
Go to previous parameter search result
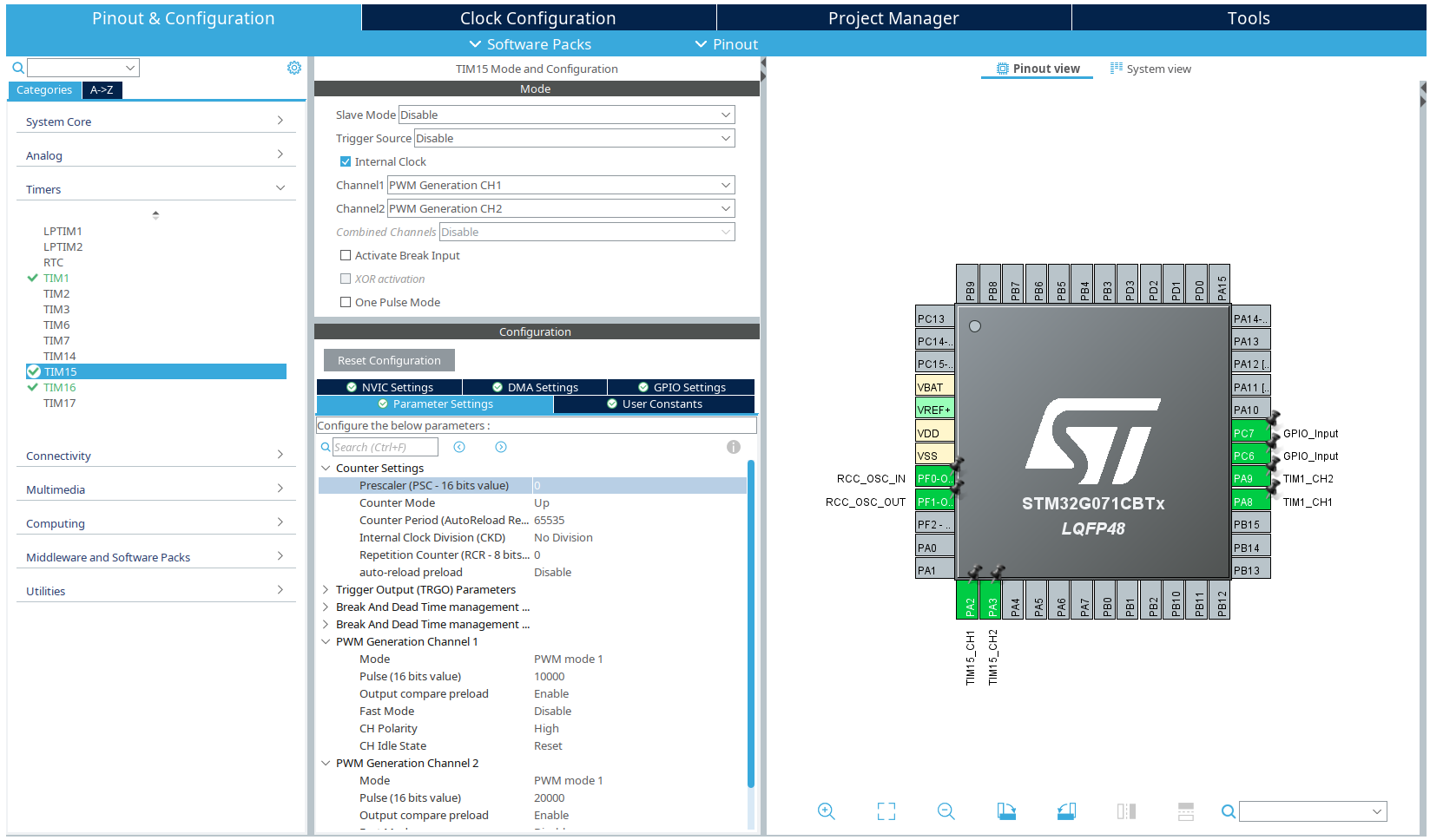point(459,447)
